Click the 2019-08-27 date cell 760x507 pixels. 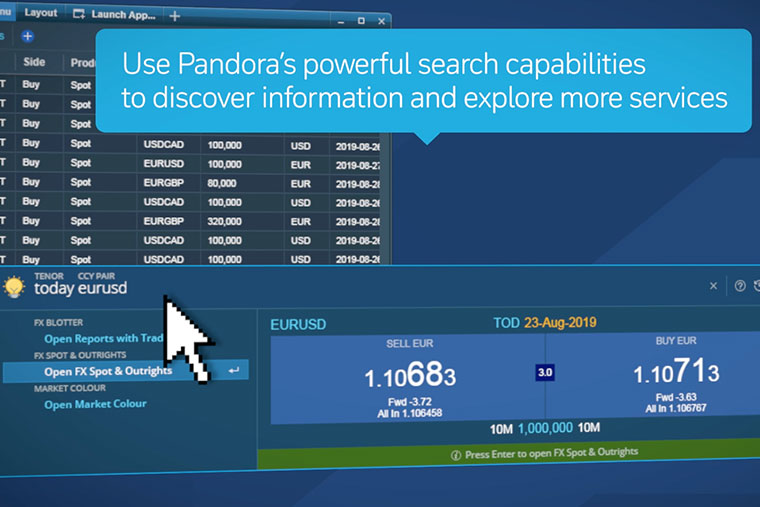click(x=358, y=165)
